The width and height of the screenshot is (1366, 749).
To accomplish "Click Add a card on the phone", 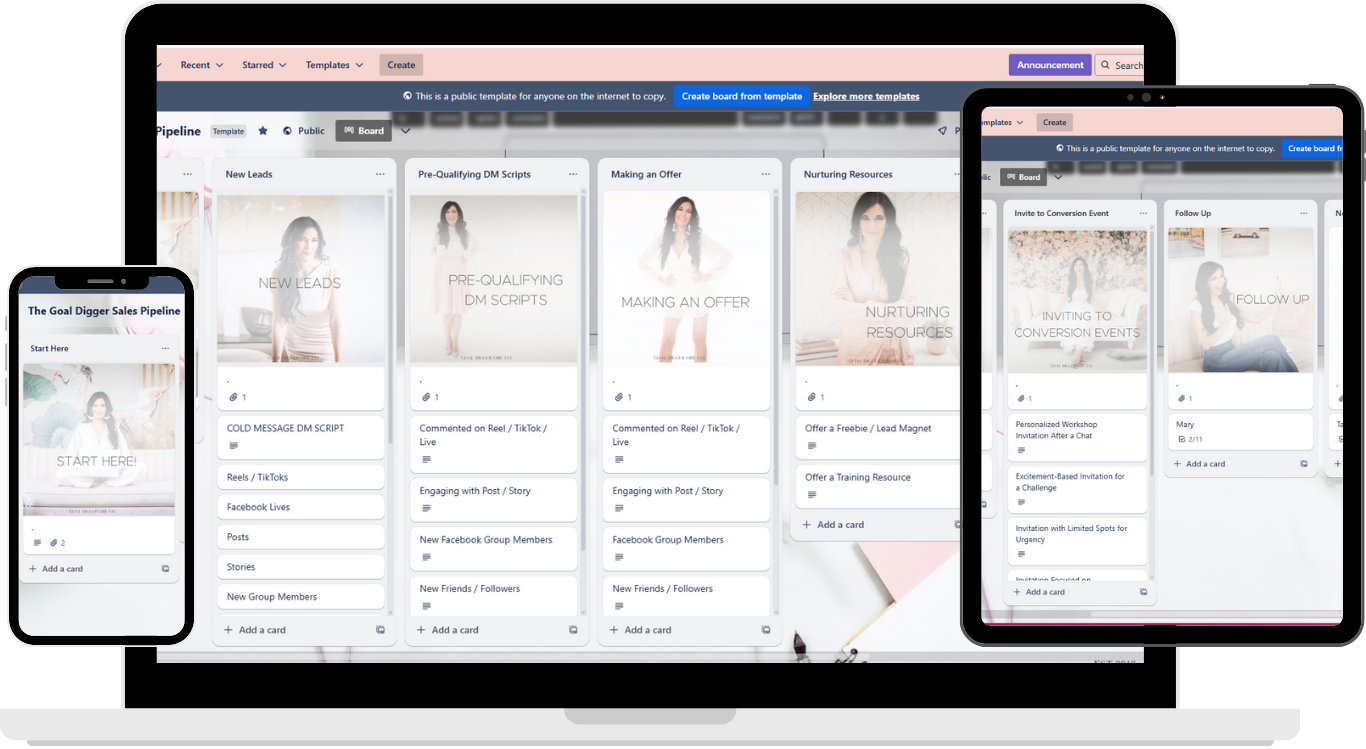I will click(x=56, y=568).
